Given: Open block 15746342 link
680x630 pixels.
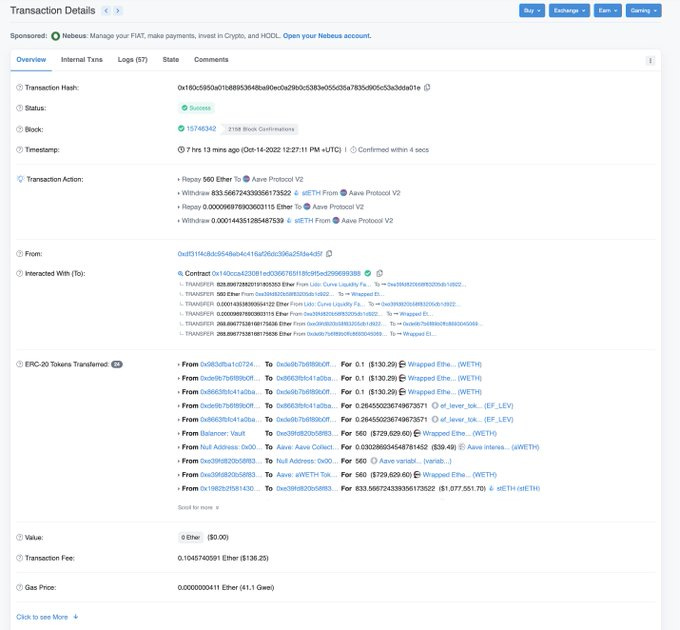Looking at the screenshot, I should point(201,129).
